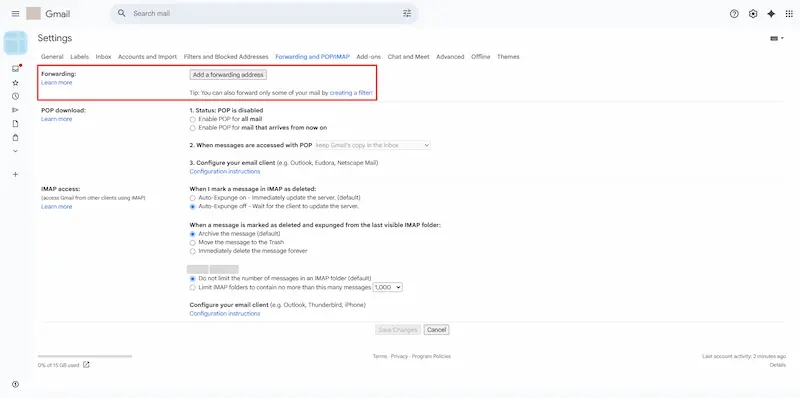Open the Themes tab
The height and width of the screenshot is (398, 800).
tap(508, 57)
